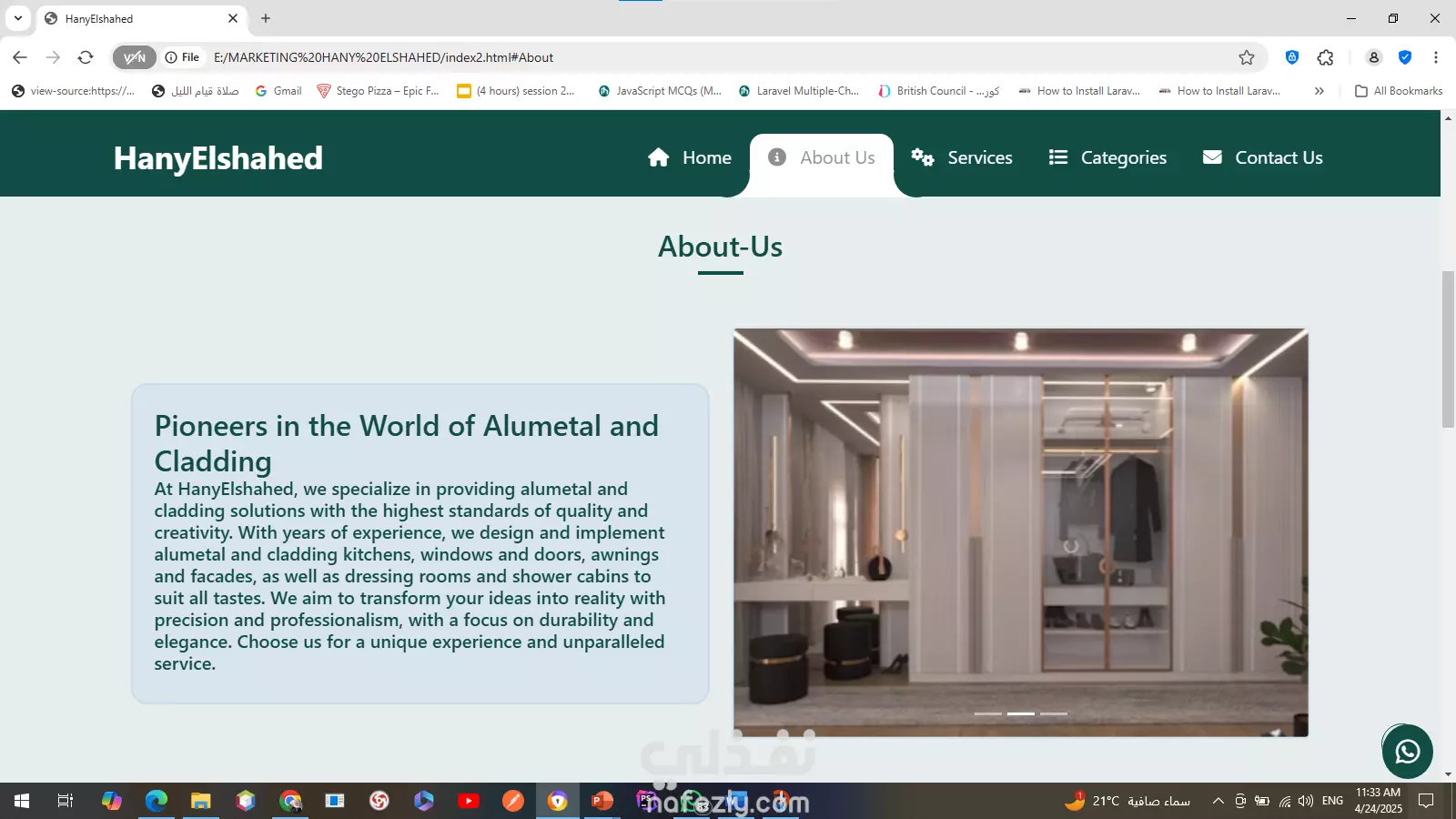This screenshot has width=1456, height=819.
Task: Bookmark this page with star icon
Action: point(1247,57)
